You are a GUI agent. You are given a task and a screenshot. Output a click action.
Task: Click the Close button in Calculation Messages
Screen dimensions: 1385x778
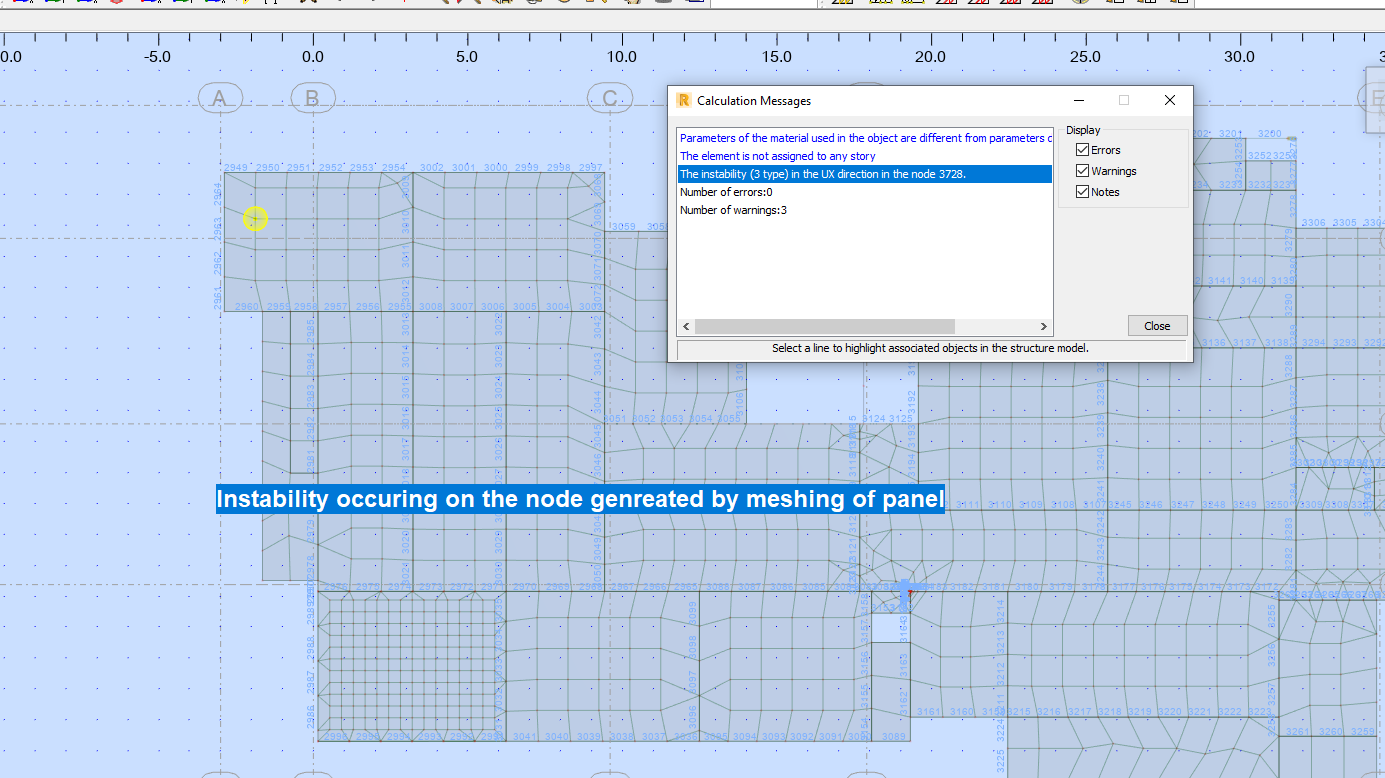(1157, 325)
